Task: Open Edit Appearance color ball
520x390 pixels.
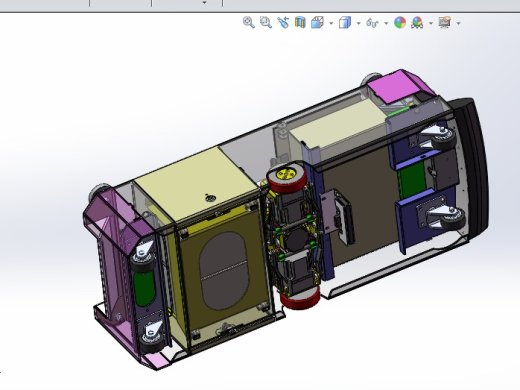Action: pyautogui.click(x=400, y=23)
